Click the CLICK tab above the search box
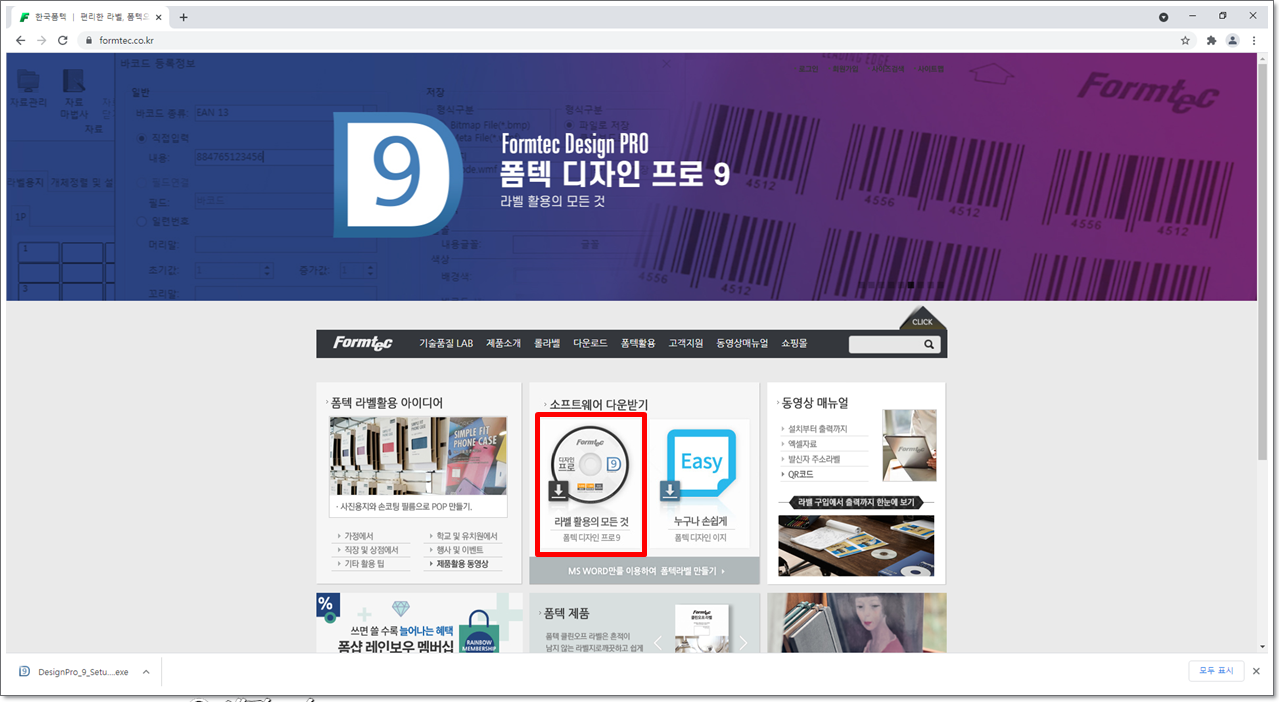 tap(922, 319)
